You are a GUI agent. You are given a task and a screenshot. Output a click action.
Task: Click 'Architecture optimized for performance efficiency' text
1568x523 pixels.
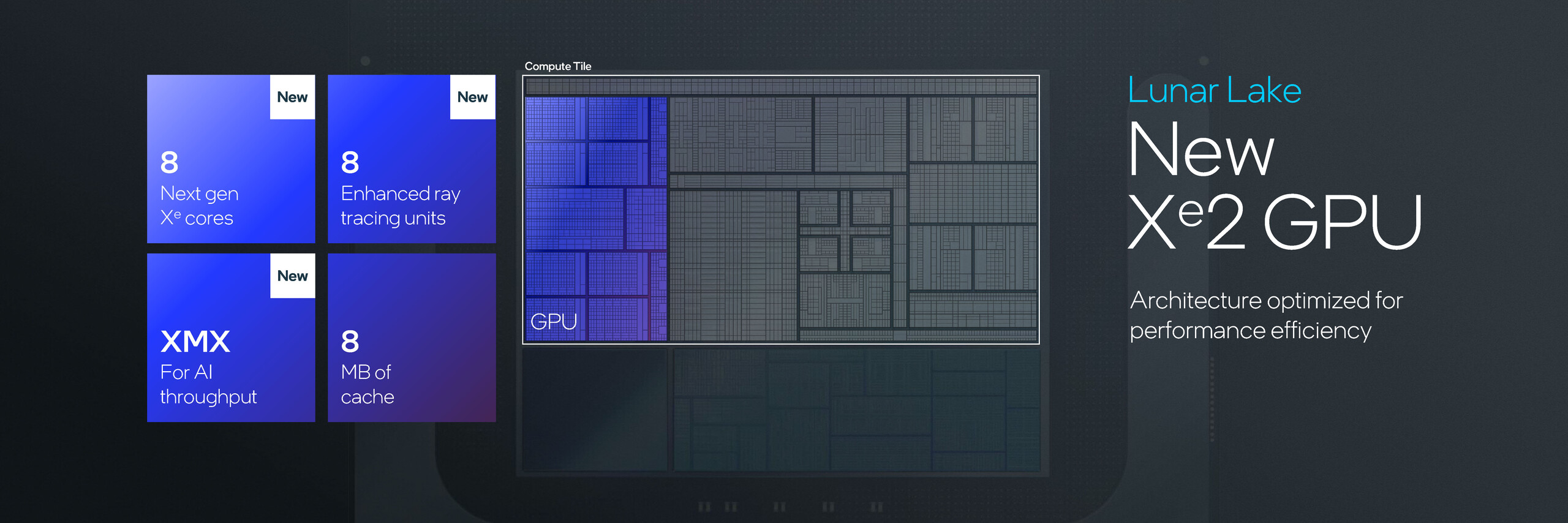tap(1266, 315)
